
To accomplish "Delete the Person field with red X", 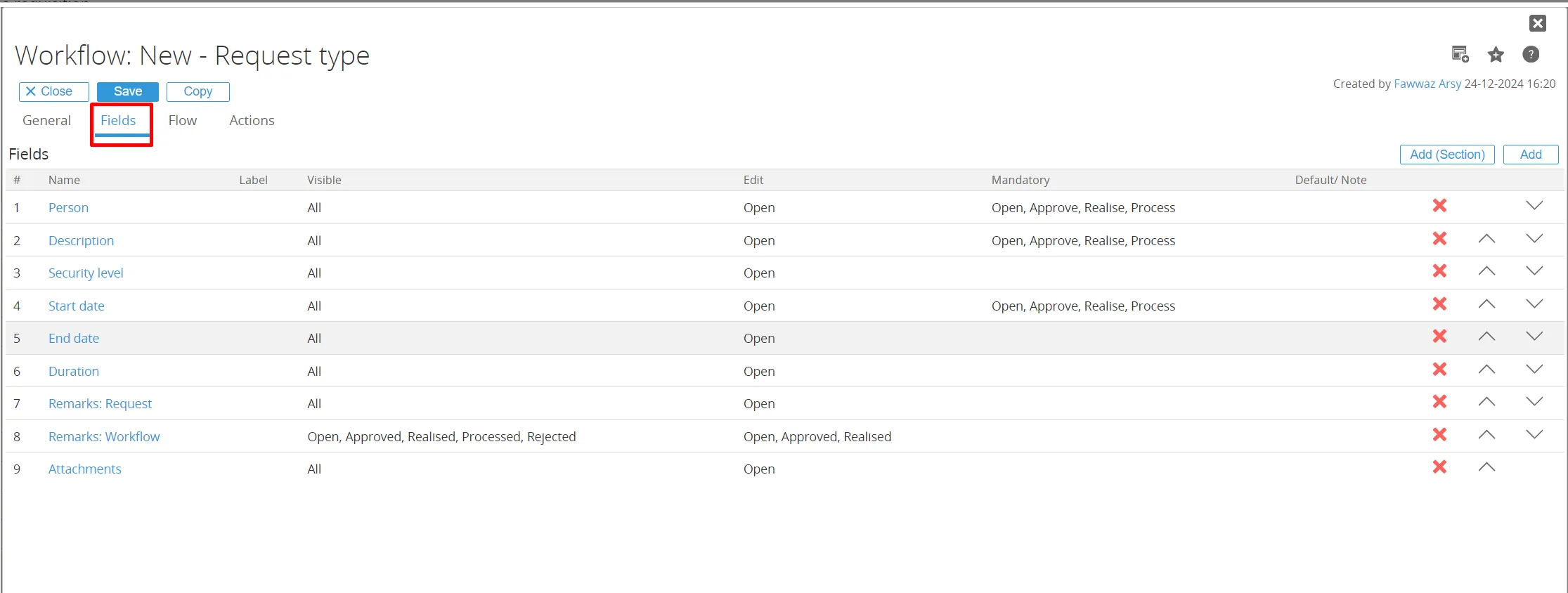I will tap(1439, 206).
